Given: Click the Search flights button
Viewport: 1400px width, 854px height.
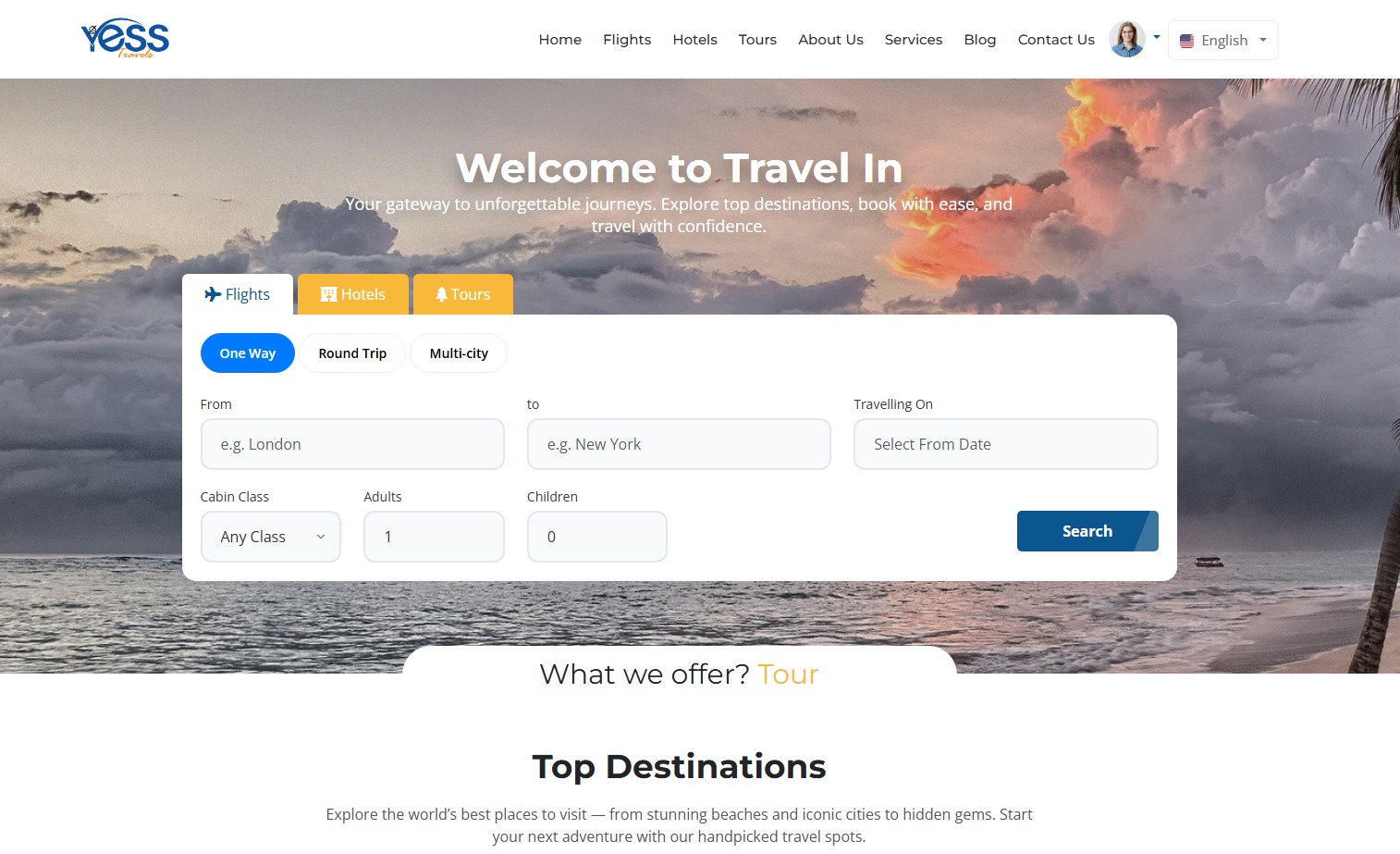Looking at the screenshot, I should [1087, 531].
